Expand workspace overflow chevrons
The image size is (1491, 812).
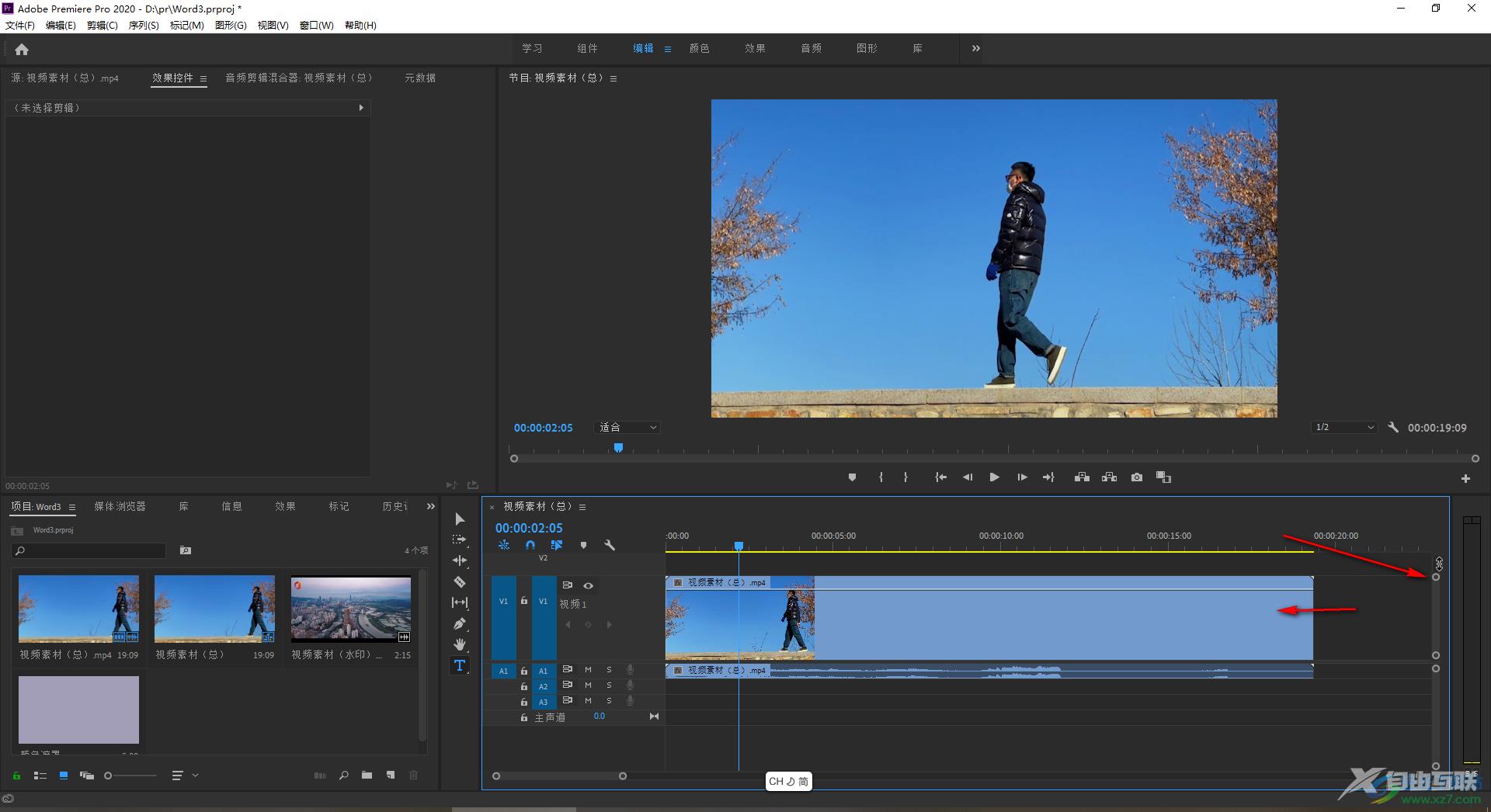976,48
